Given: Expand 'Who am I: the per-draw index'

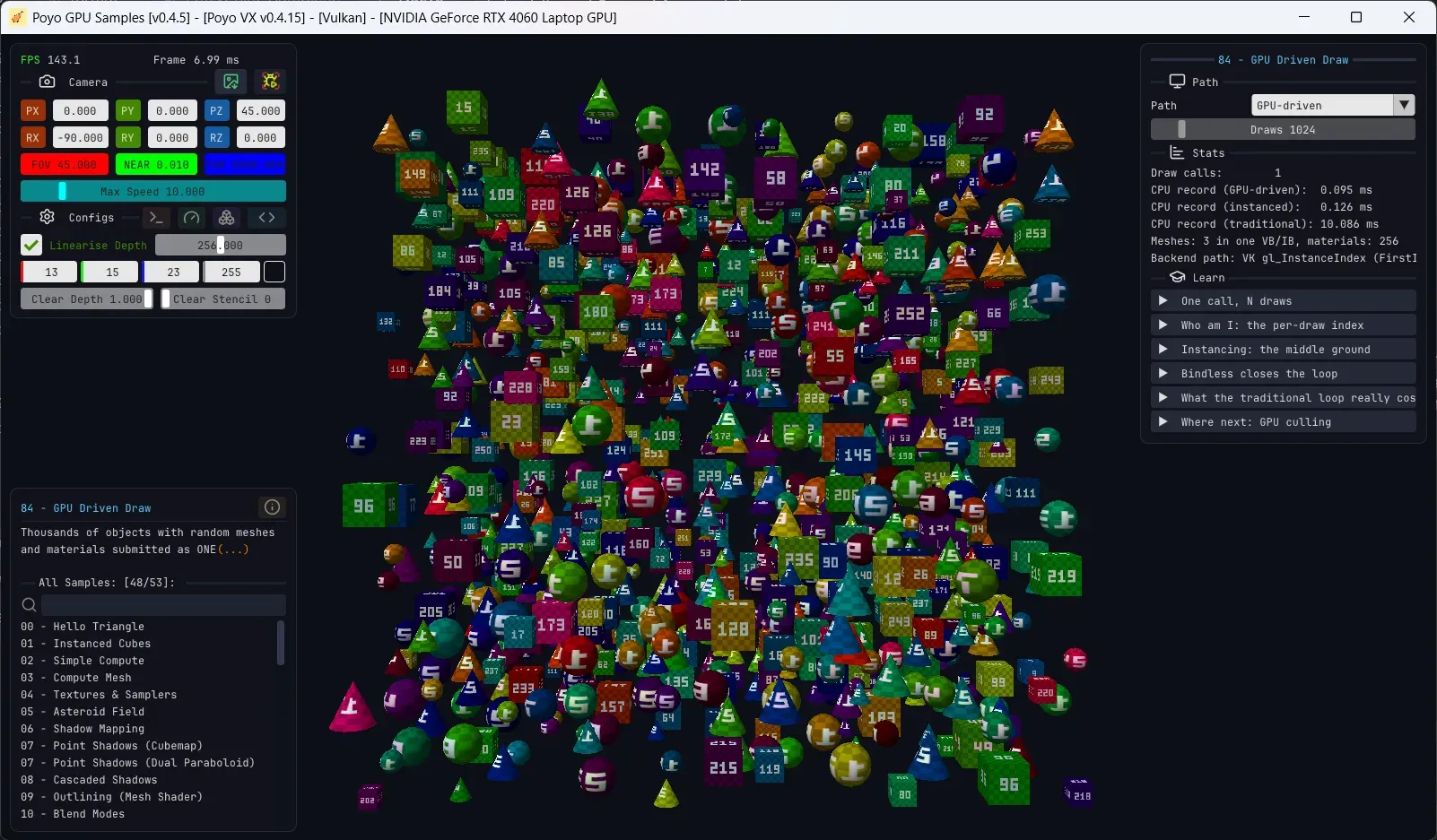Looking at the screenshot, I should (x=1284, y=325).
